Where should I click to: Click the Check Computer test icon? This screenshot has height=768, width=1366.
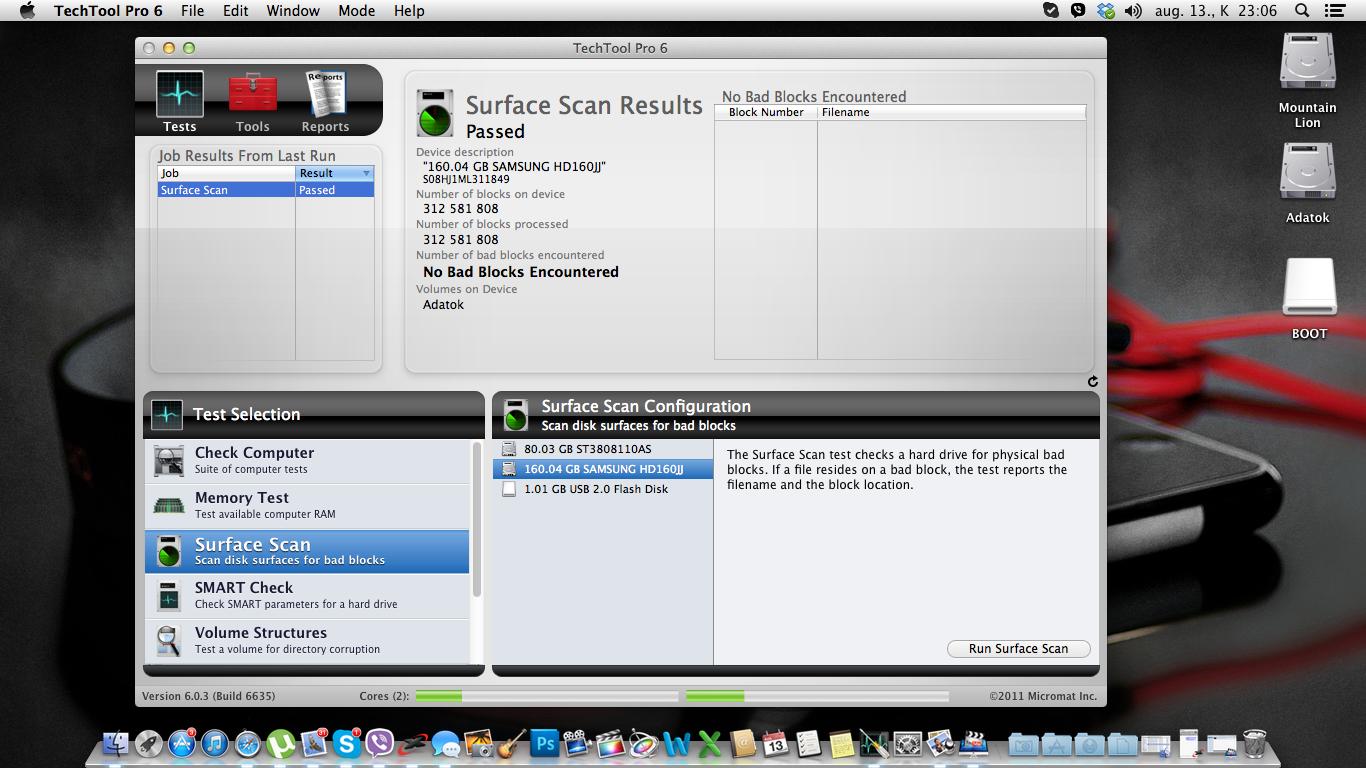tap(168, 461)
